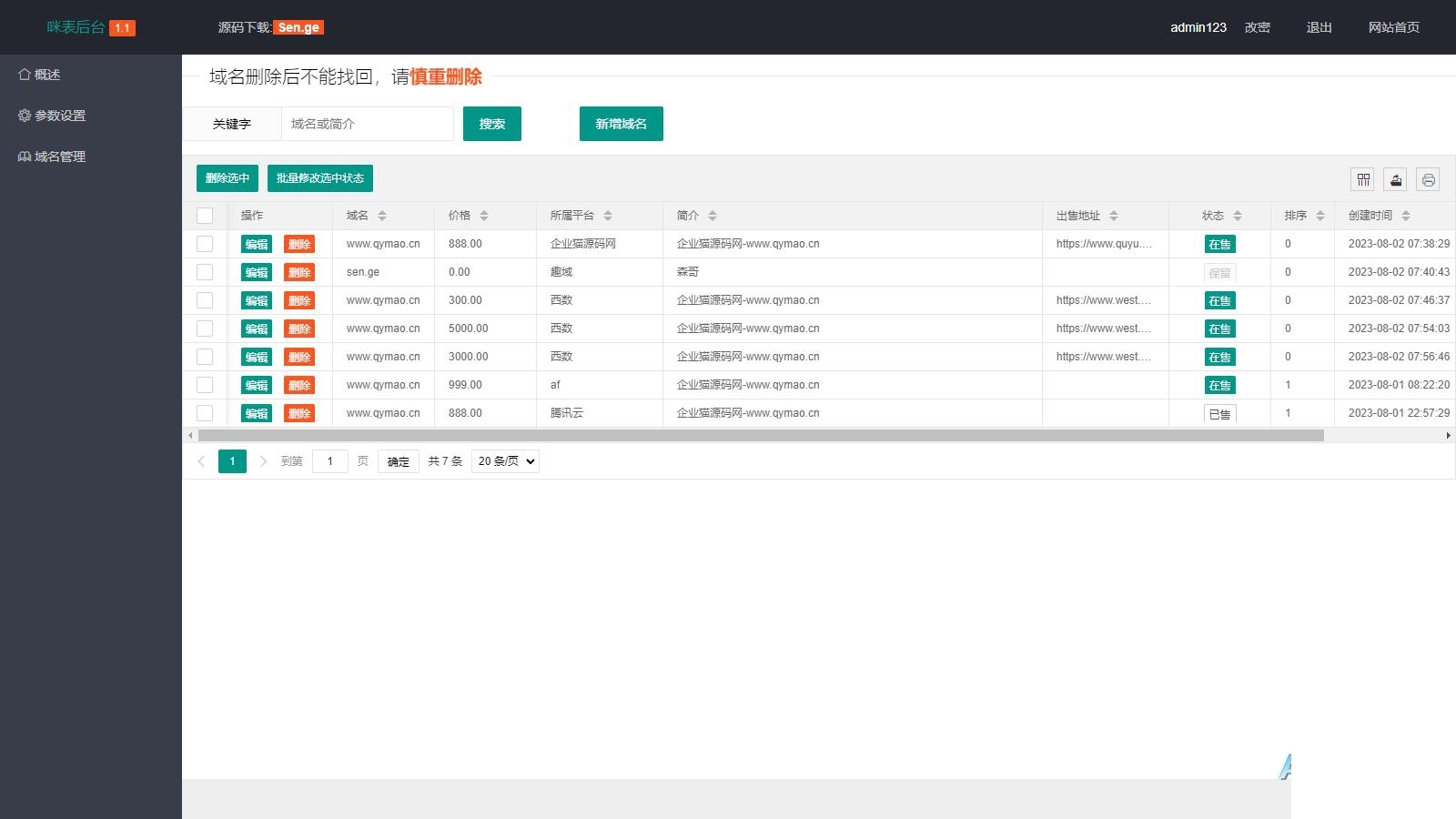Sort by 价格 column arrows

coord(484,216)
